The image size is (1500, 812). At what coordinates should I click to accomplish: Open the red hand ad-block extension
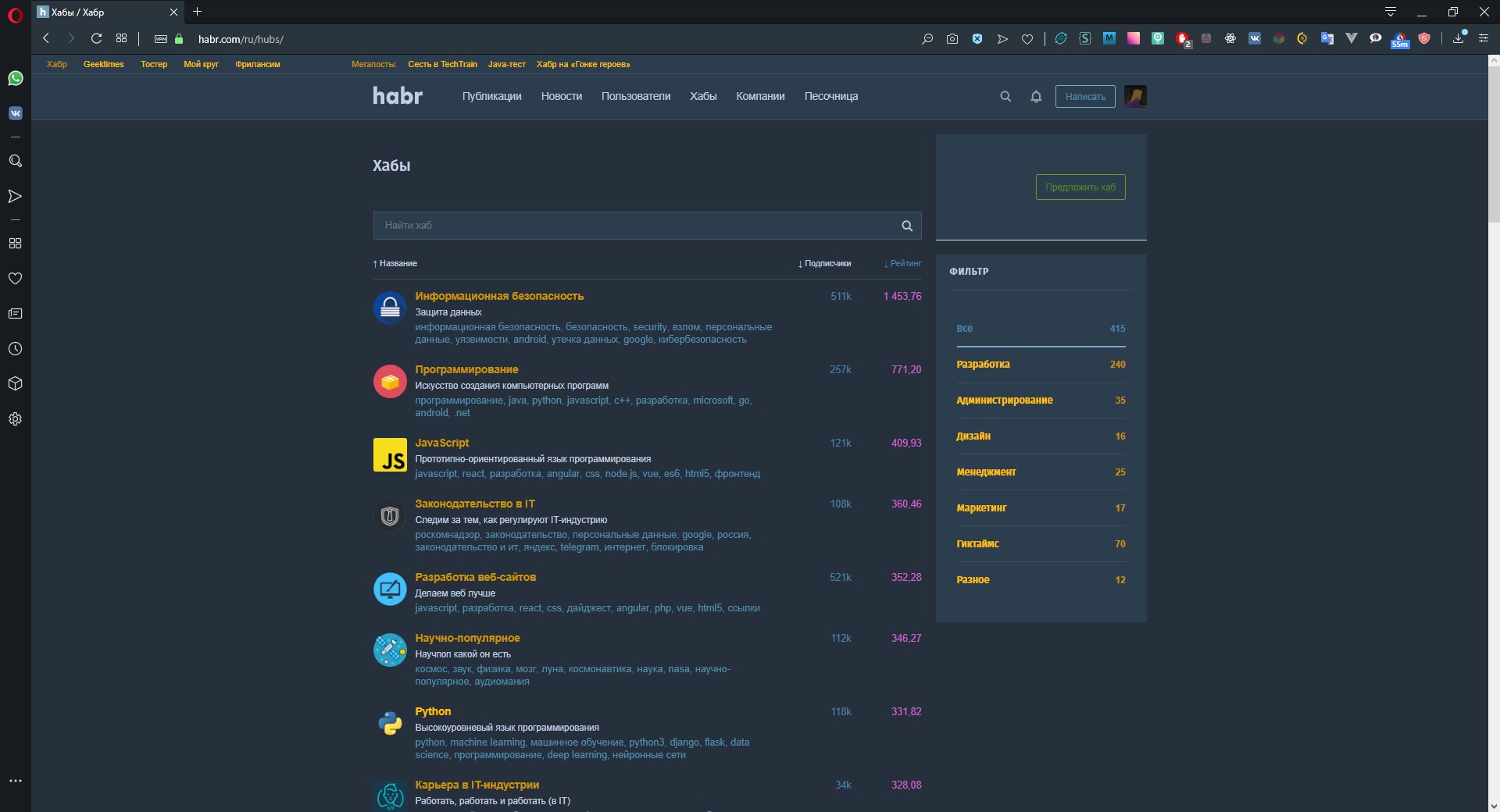coord(1183,39)
